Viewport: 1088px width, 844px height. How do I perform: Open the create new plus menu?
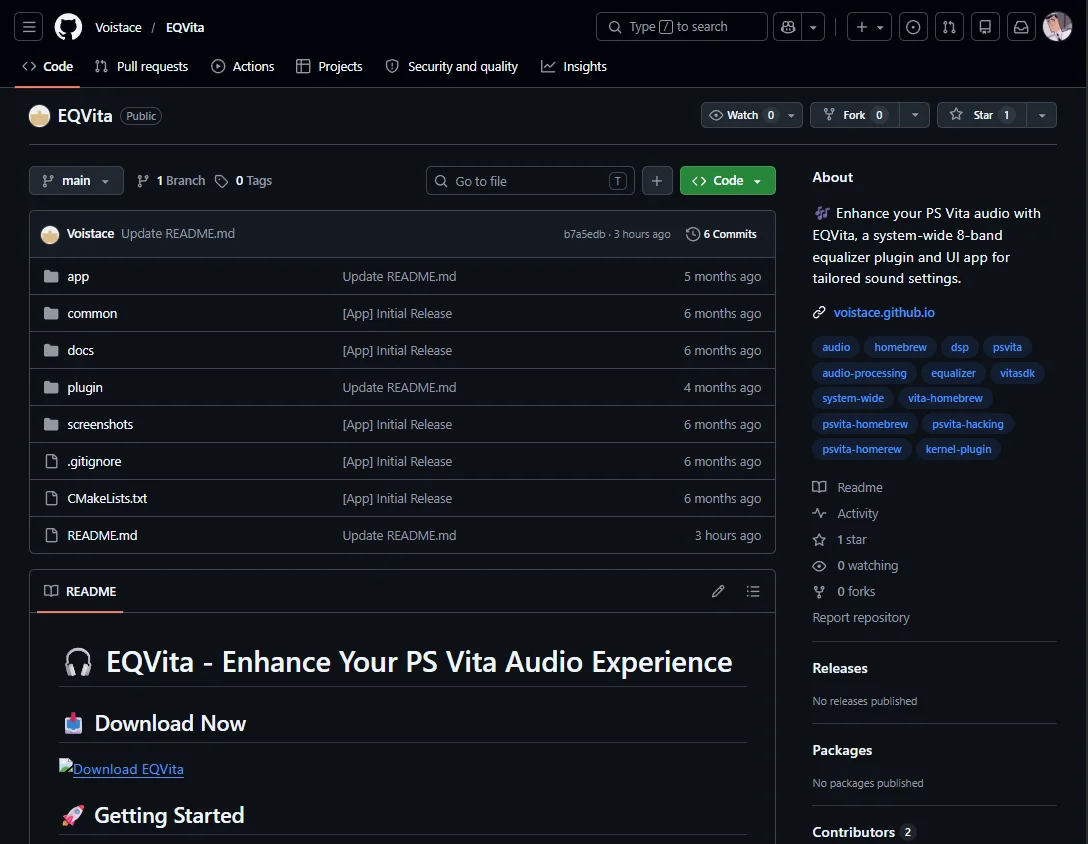(x=869, y=27)
